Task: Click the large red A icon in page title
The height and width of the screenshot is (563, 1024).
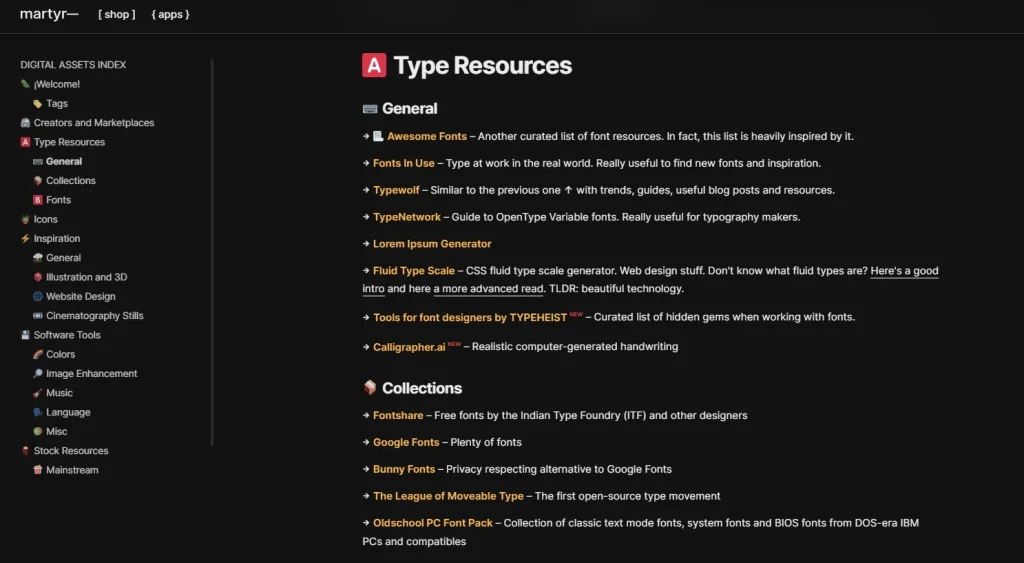Action: click(374, 65)
